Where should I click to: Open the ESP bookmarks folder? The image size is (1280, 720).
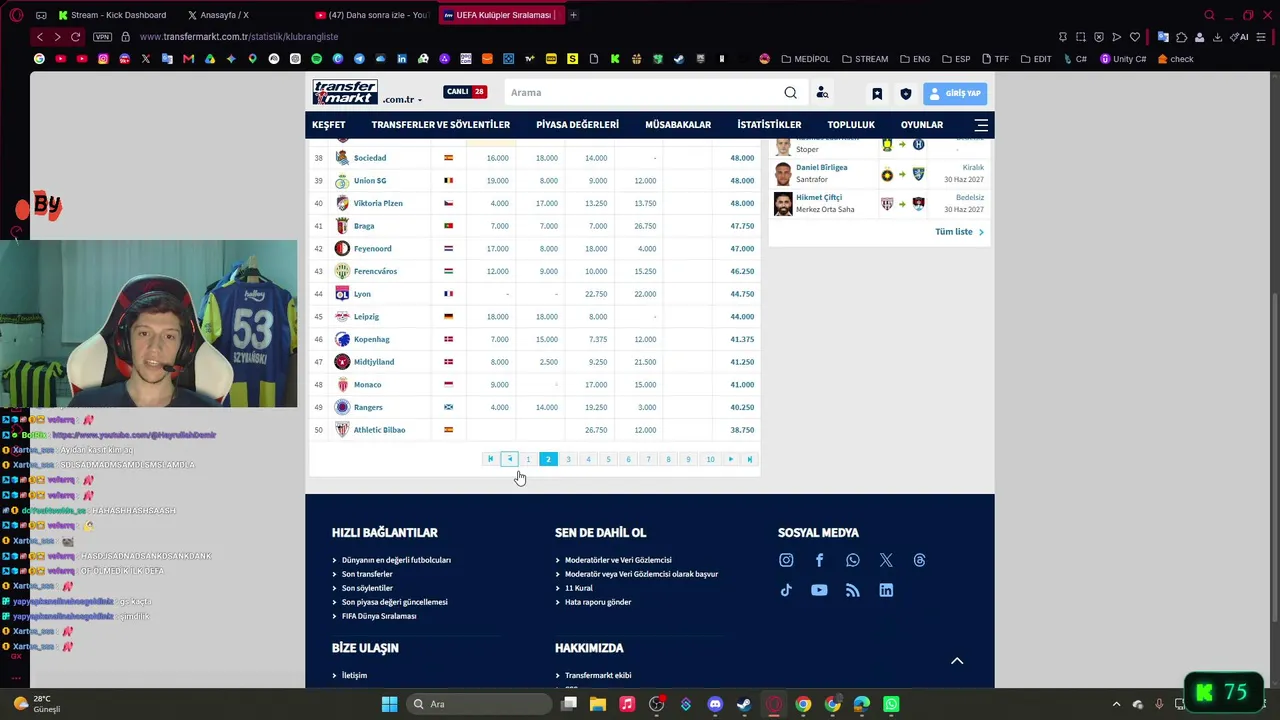coord(956,59)
